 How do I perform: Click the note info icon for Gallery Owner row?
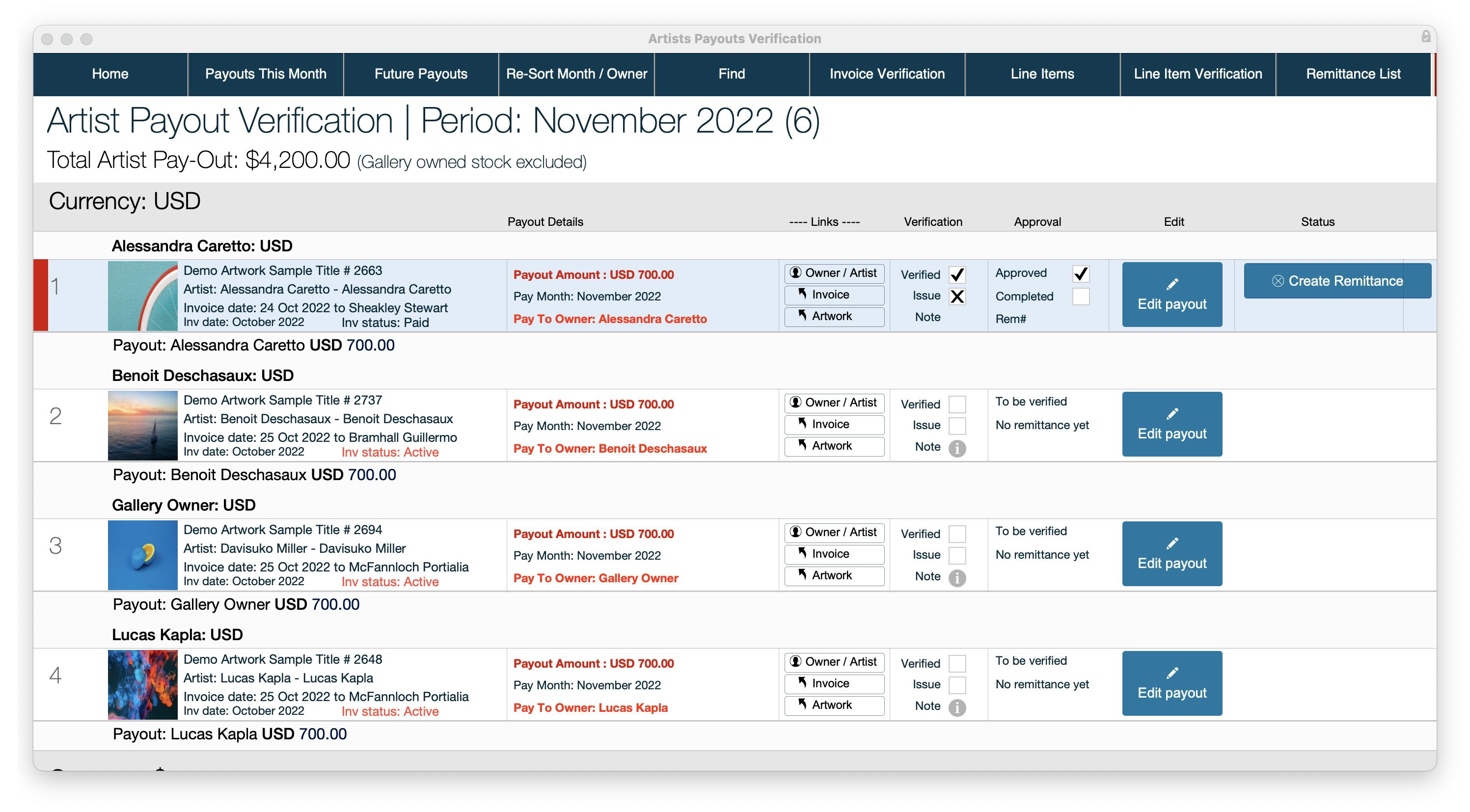click(x=957, y=577)
